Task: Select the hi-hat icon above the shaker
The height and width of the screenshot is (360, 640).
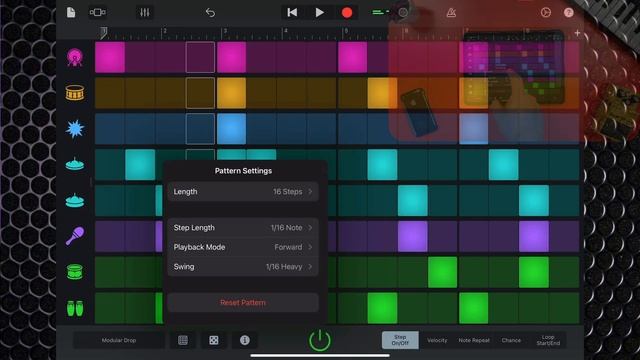Action: (75, 200)
